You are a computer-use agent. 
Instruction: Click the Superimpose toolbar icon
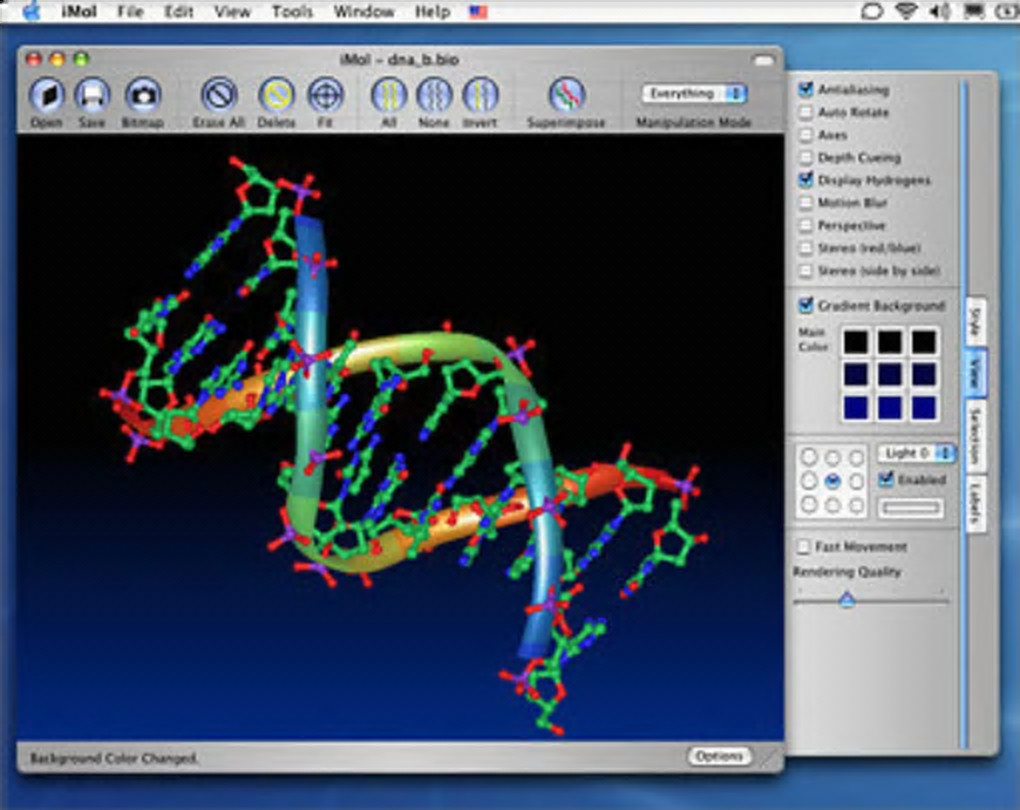click(x=567, y=96)
